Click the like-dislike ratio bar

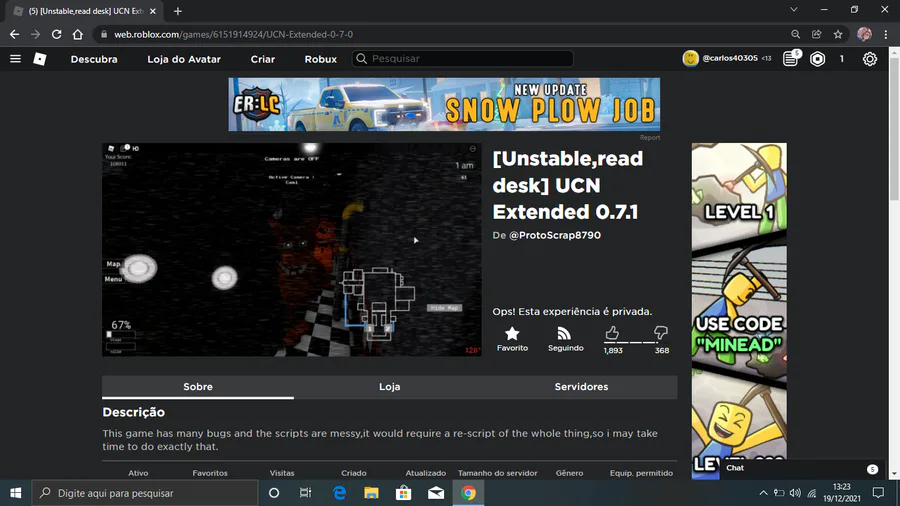coord(637,342)
